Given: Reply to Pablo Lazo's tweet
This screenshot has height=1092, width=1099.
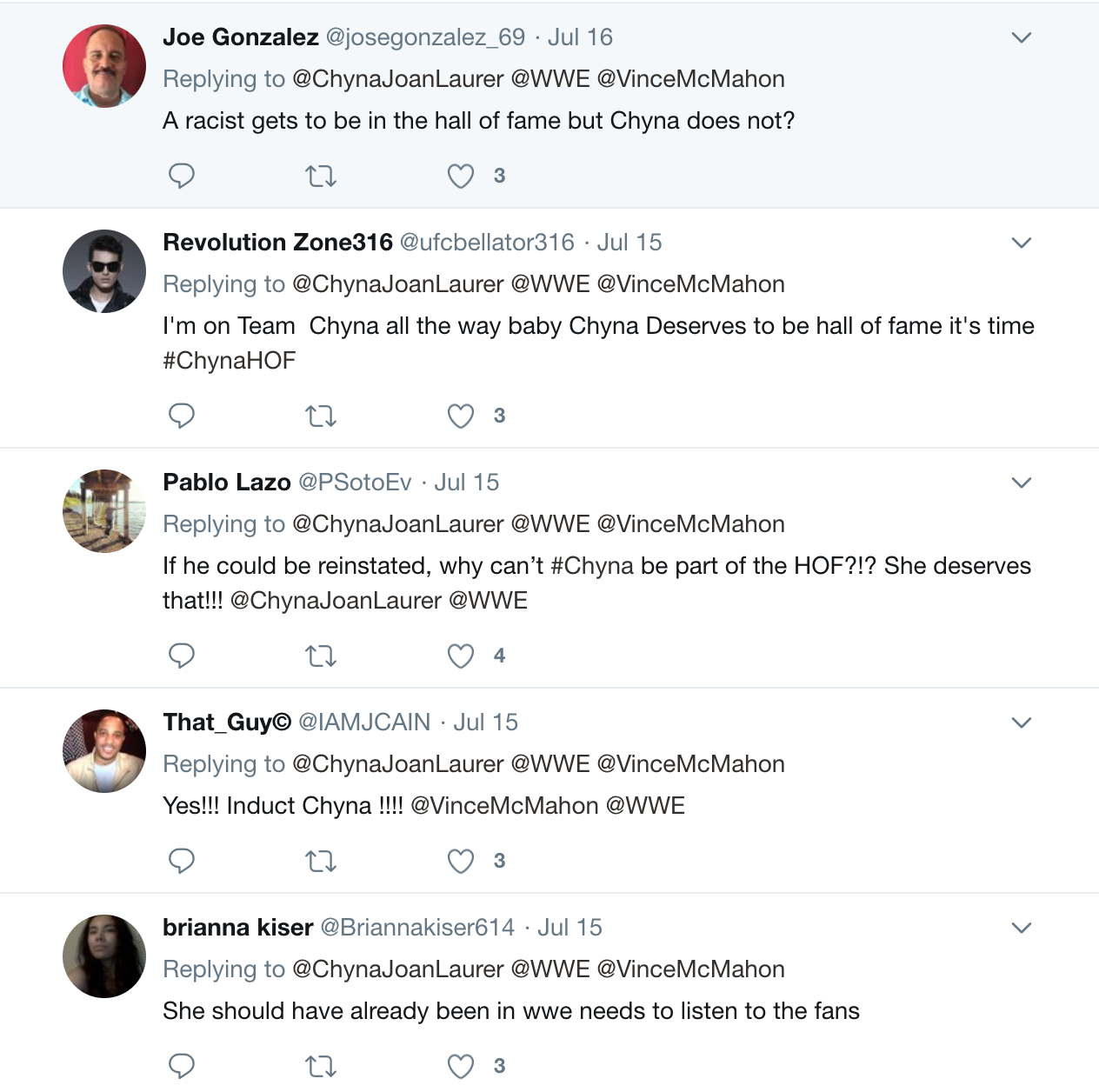Looking at the screenshot, I should point(181,656).
